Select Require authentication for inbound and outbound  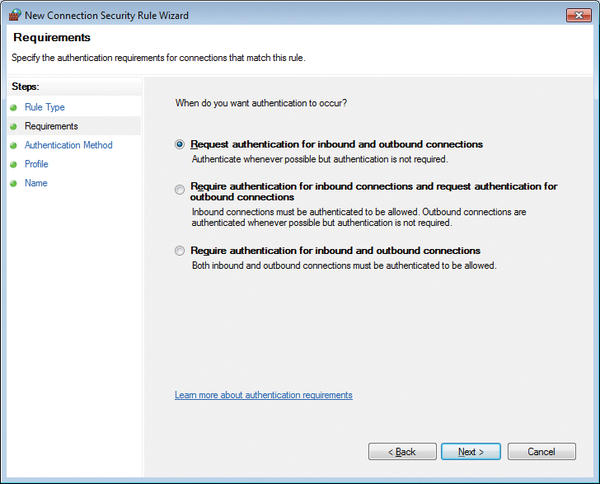(x=179, y=251)
